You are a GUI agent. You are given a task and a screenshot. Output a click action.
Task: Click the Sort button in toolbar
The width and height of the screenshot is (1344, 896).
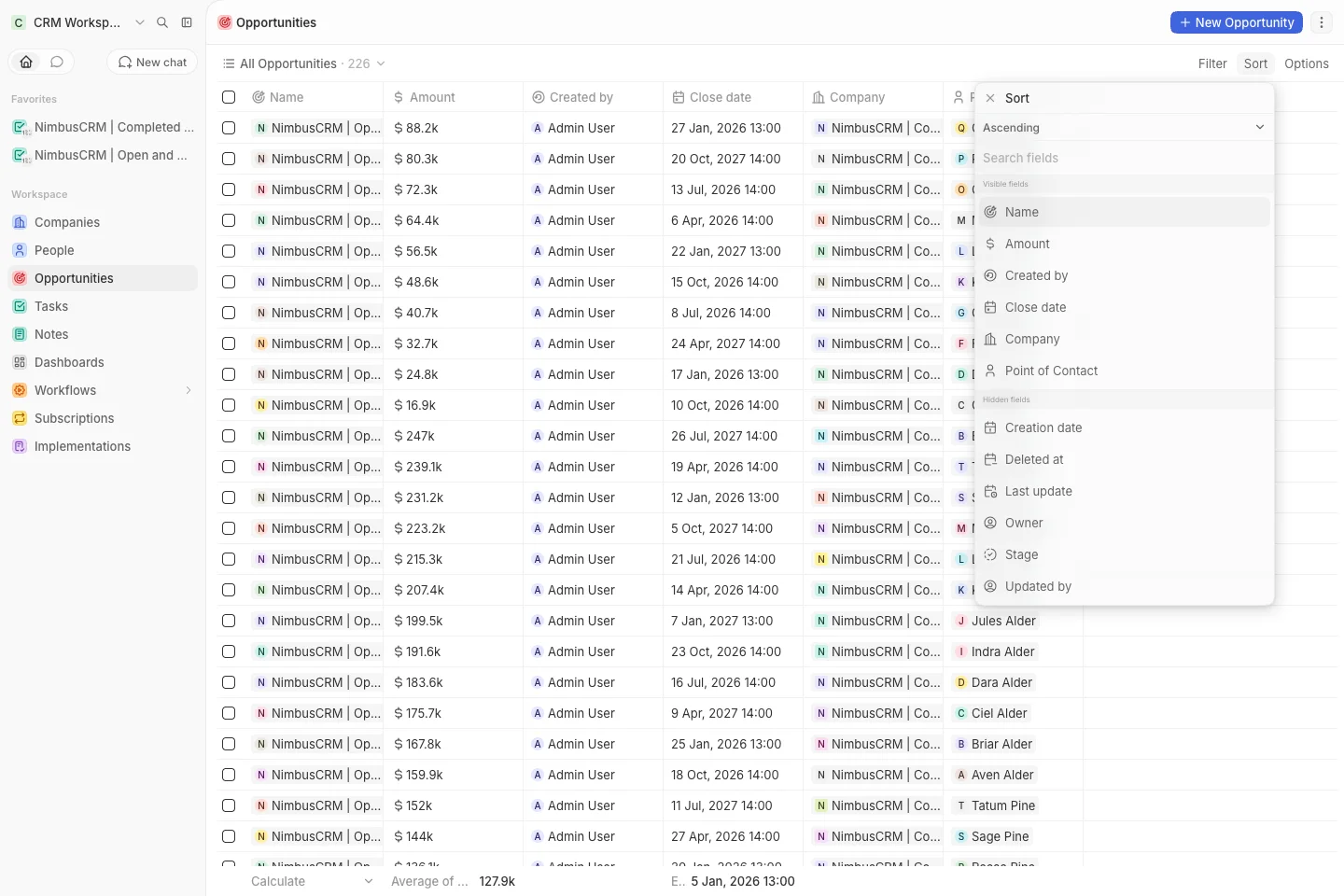tap(1255, 63)
